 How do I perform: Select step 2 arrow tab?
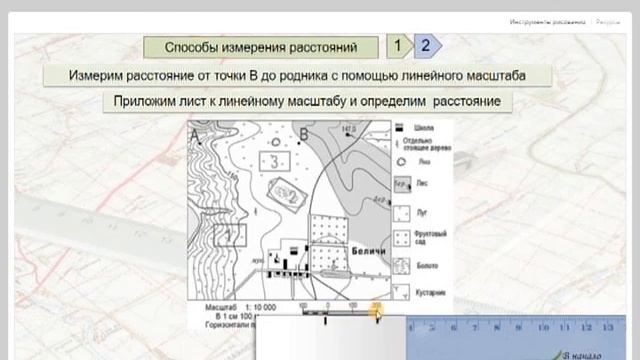tap(427, 46)
